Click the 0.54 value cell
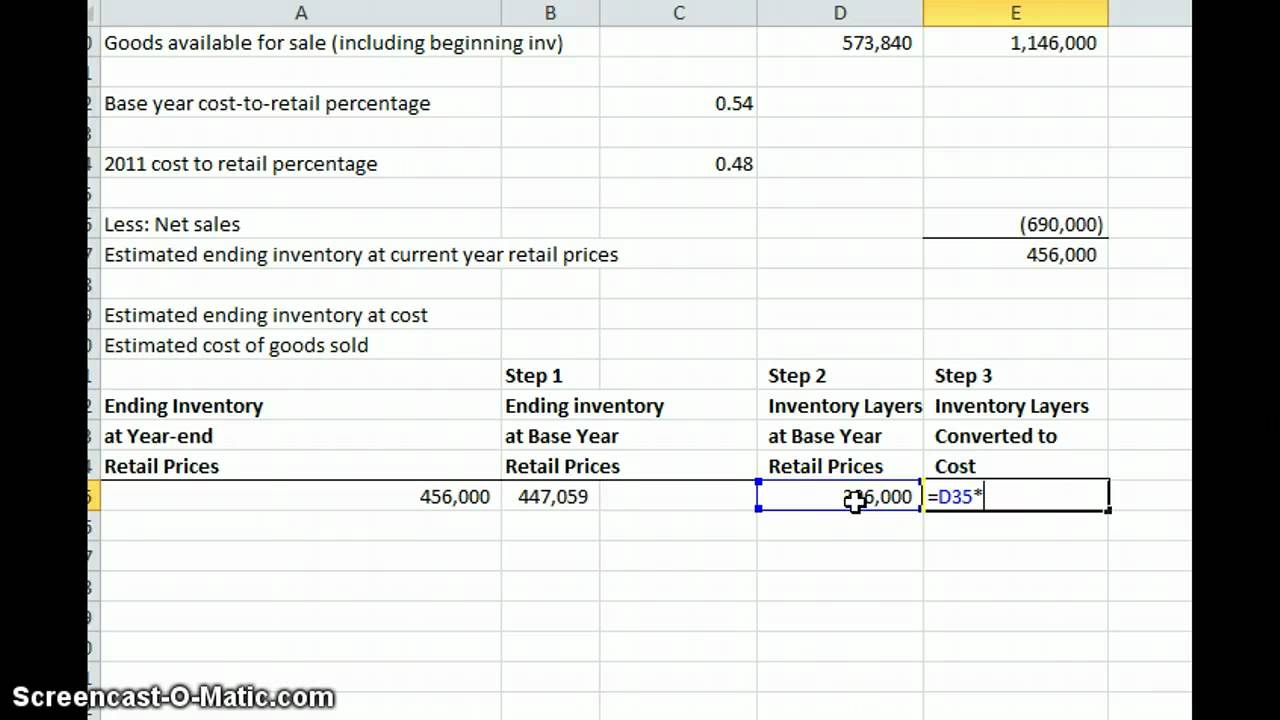Image resolution: width=1280 pixels, height=720 pixels. (x=679, y=104)
